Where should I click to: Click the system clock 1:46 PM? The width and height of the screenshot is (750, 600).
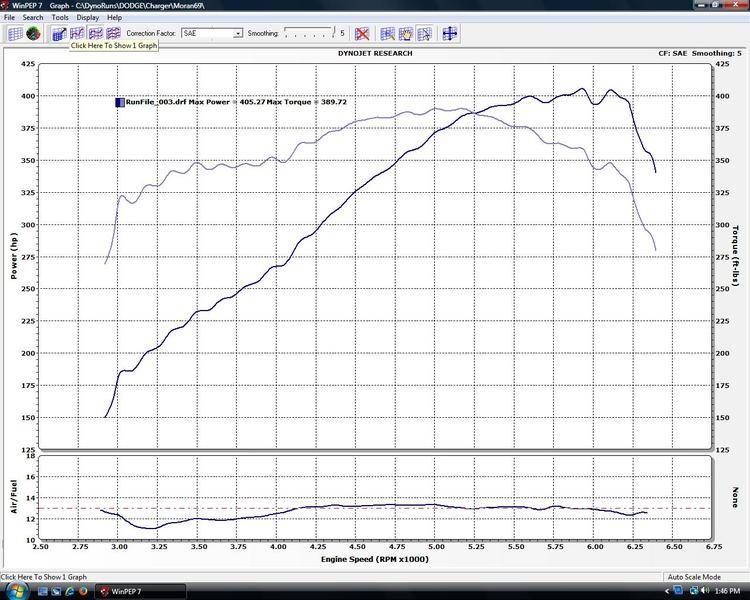click(x=729, y=591)
